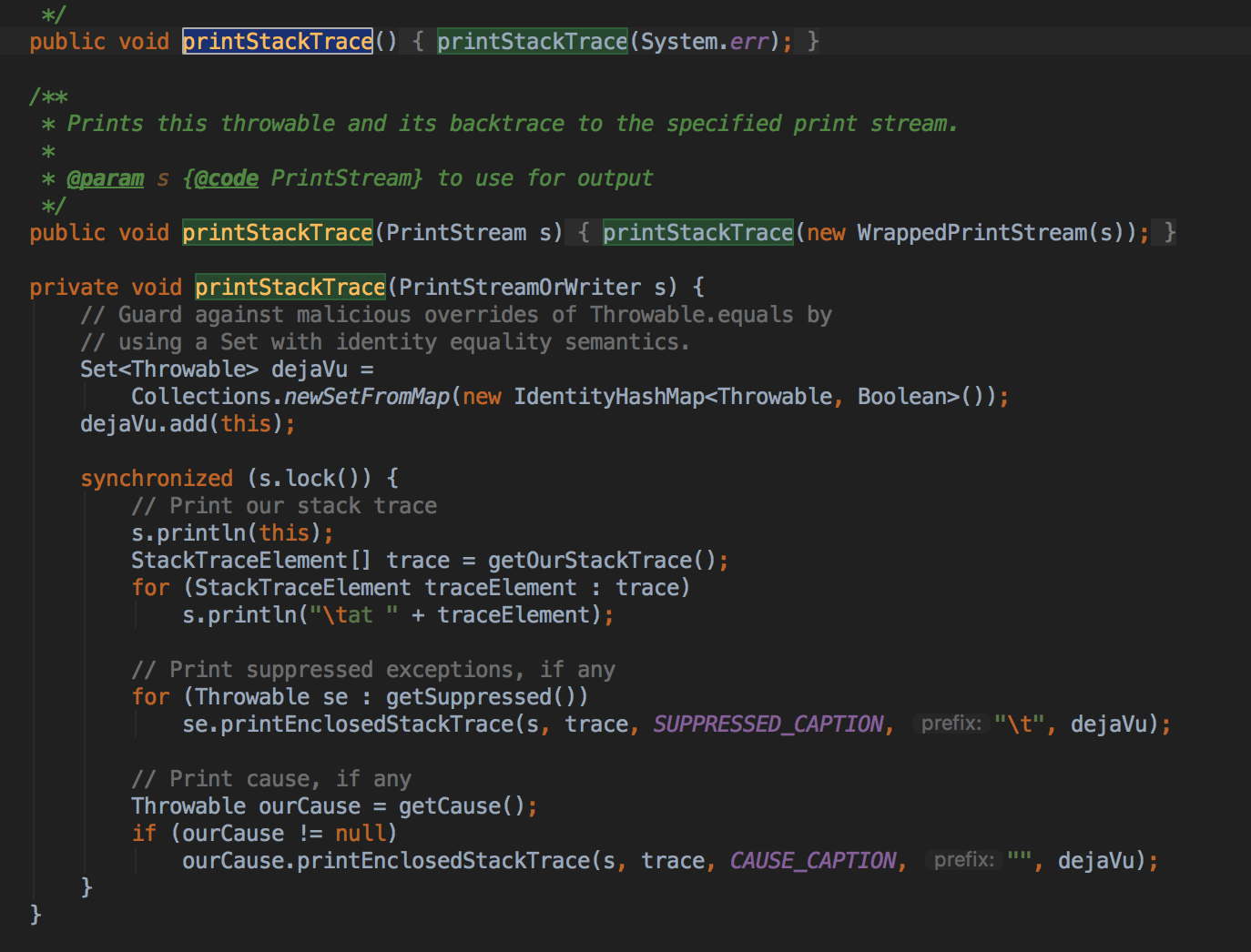Viewport: 1251px width, 952px height.
Task: Click the null keyword in the if condition
Action: point(361,833)
